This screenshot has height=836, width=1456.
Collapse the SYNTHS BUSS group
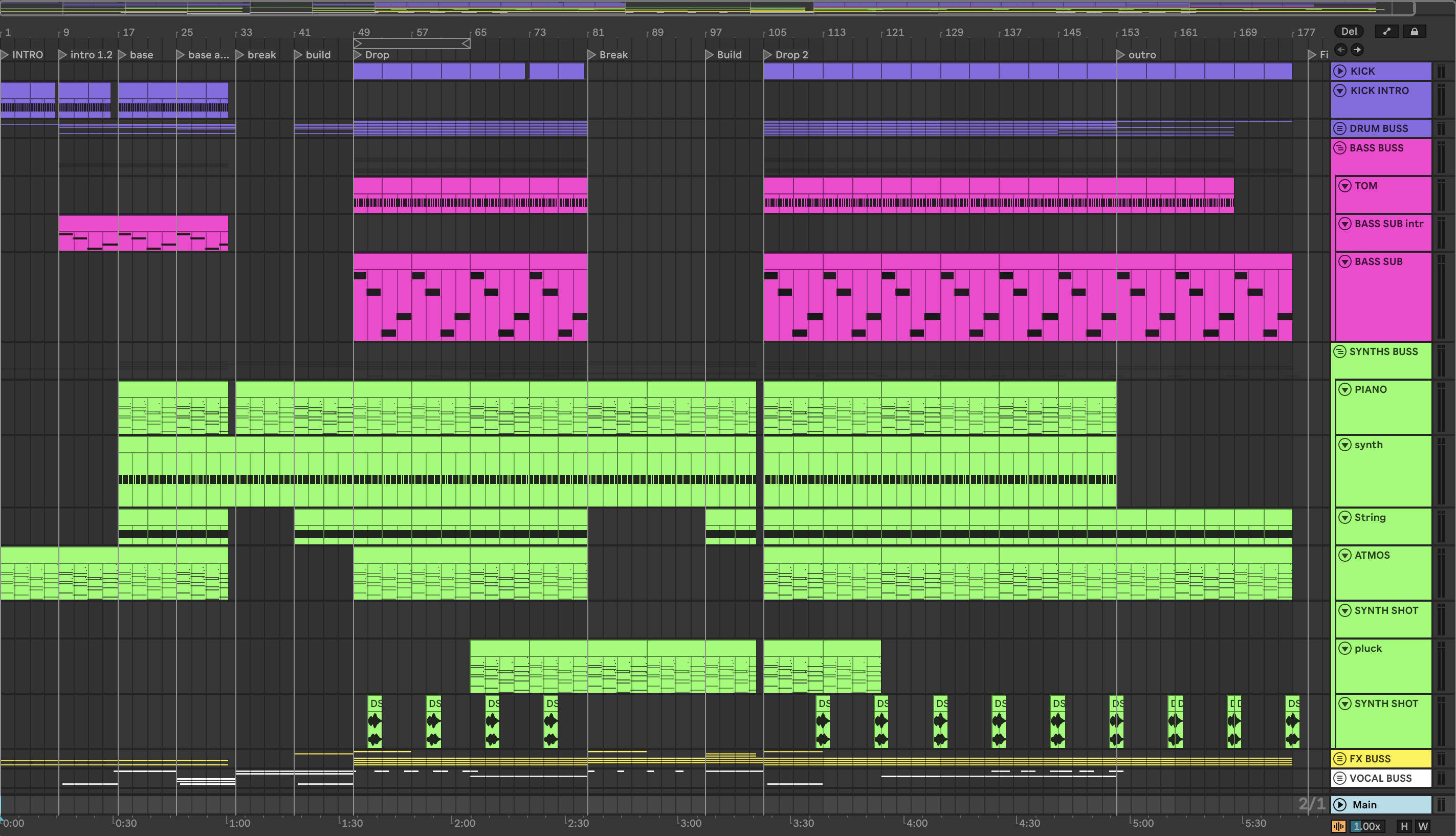coord(1339,351)
